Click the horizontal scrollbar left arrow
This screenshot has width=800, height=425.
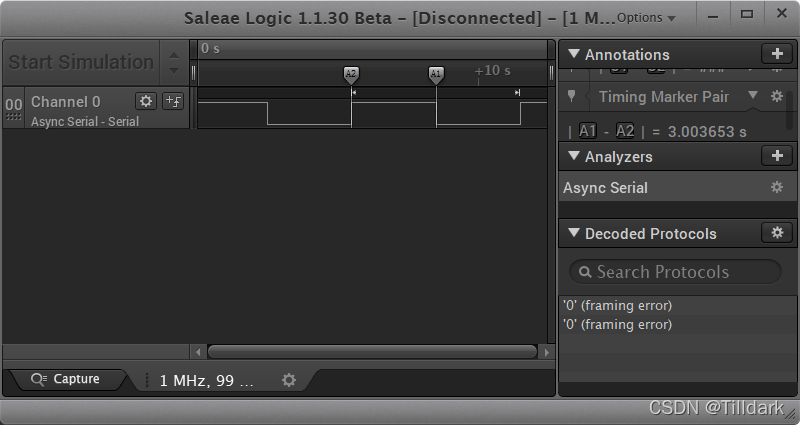click(198, 352)
